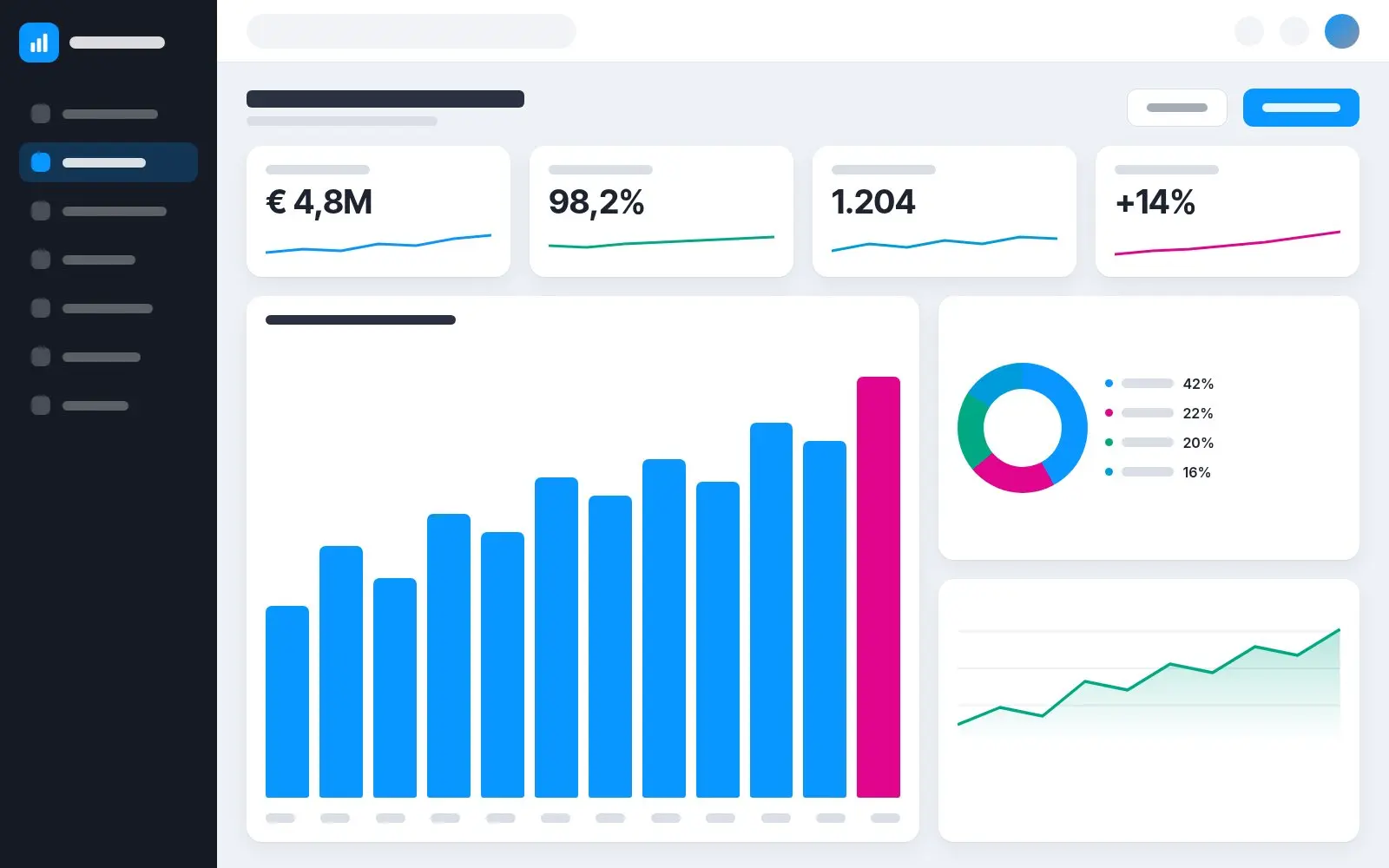Select the 22% legend value
This screenshot has width=1389, height=868.
click(x=1198, y=413)
